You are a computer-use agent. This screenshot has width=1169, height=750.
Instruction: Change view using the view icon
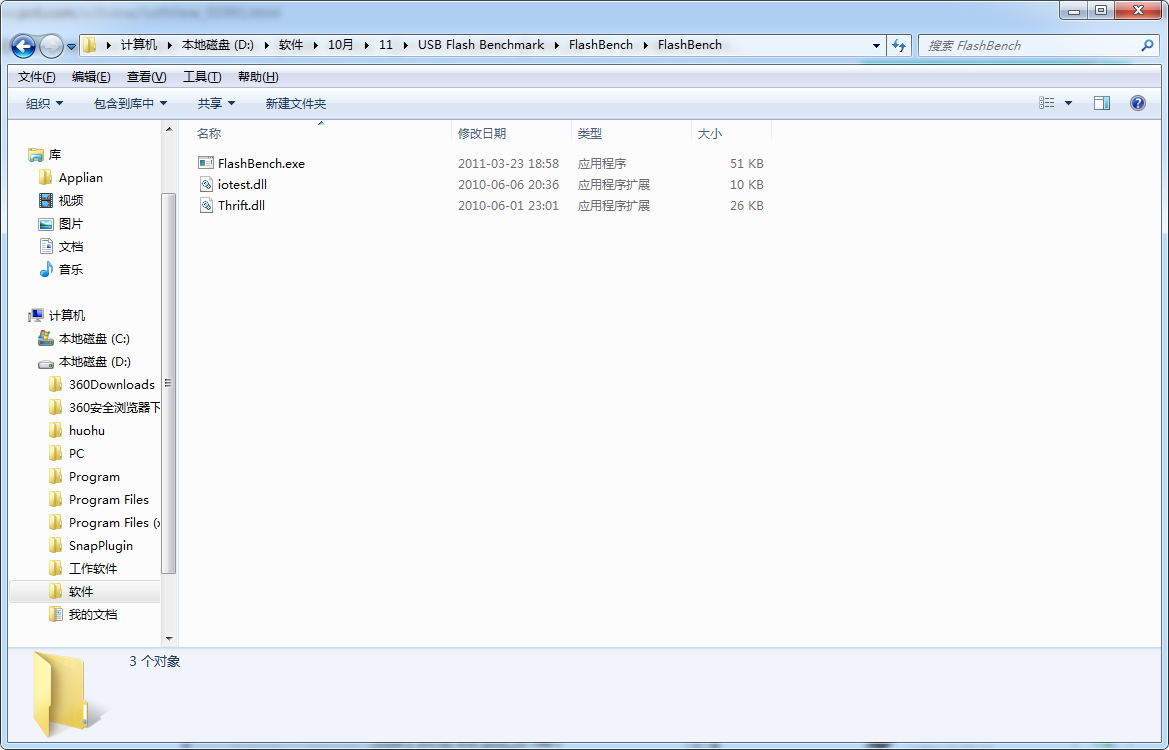tap(1047, 103)
